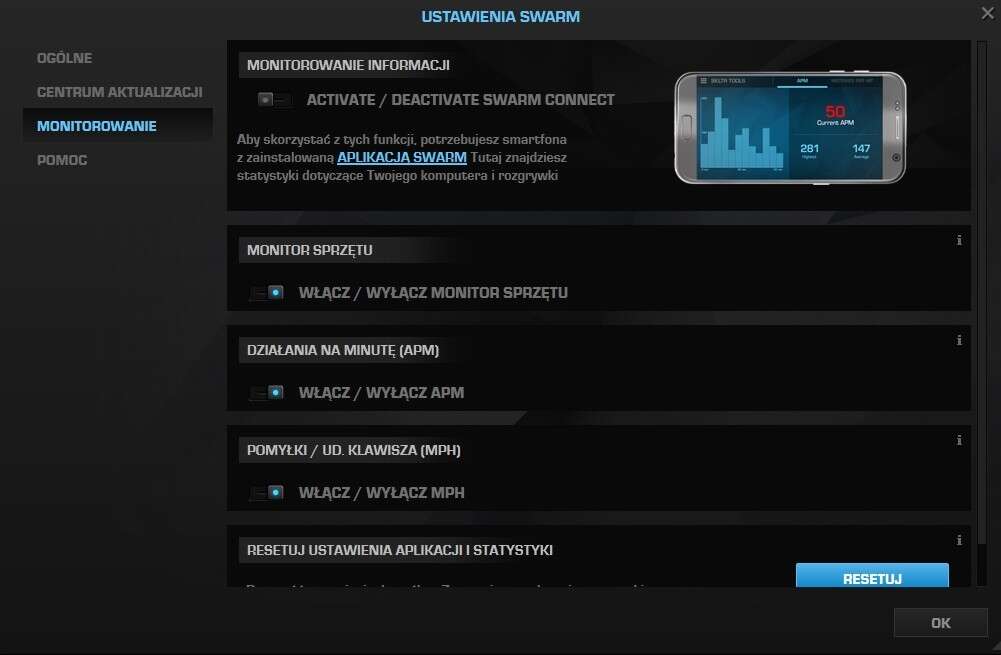This screenshot has width=1001, height=655.
Task: Confirm settings with the OK button
Action: click(x=940, y=623)
